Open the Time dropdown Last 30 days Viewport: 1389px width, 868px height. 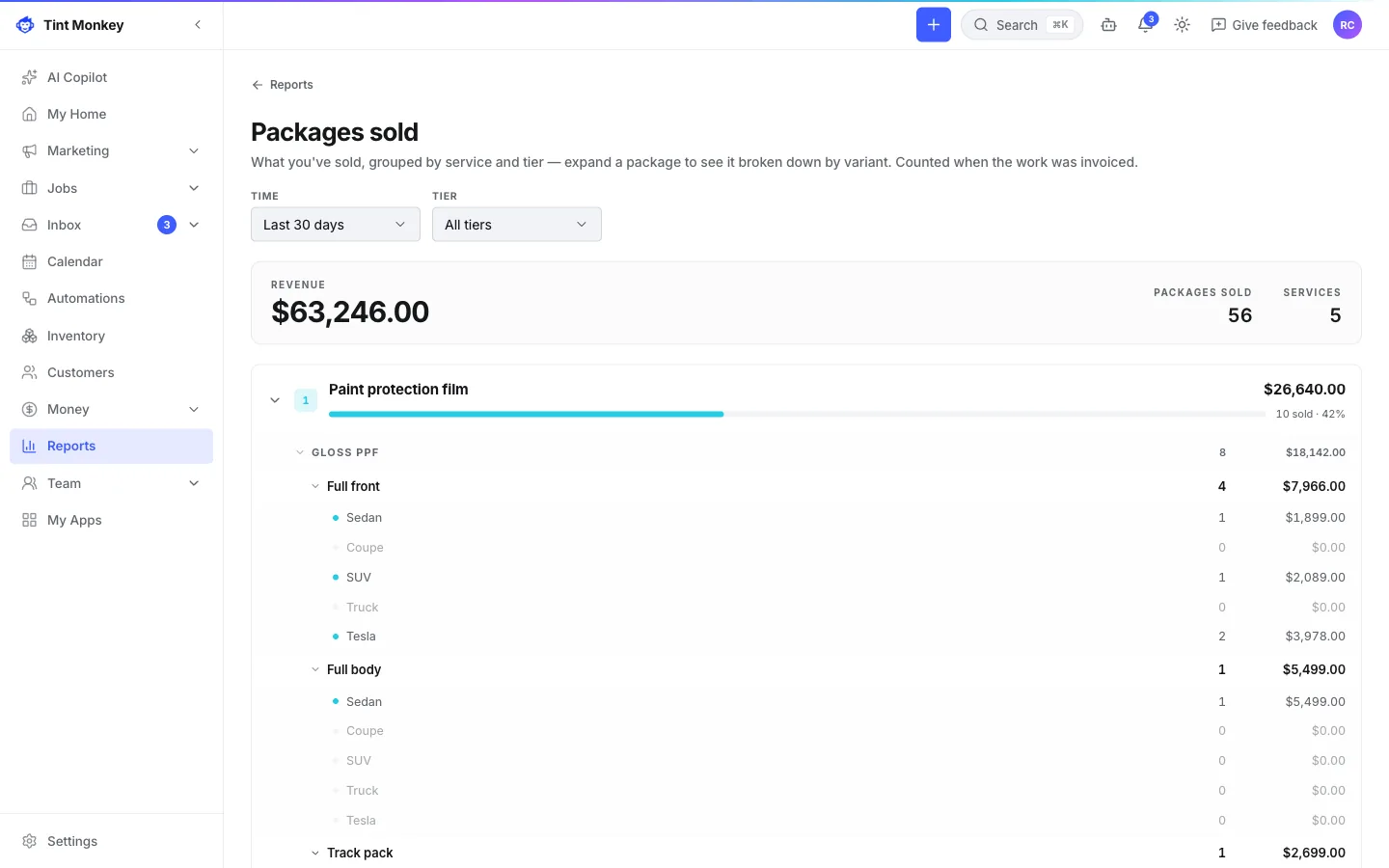336,225
